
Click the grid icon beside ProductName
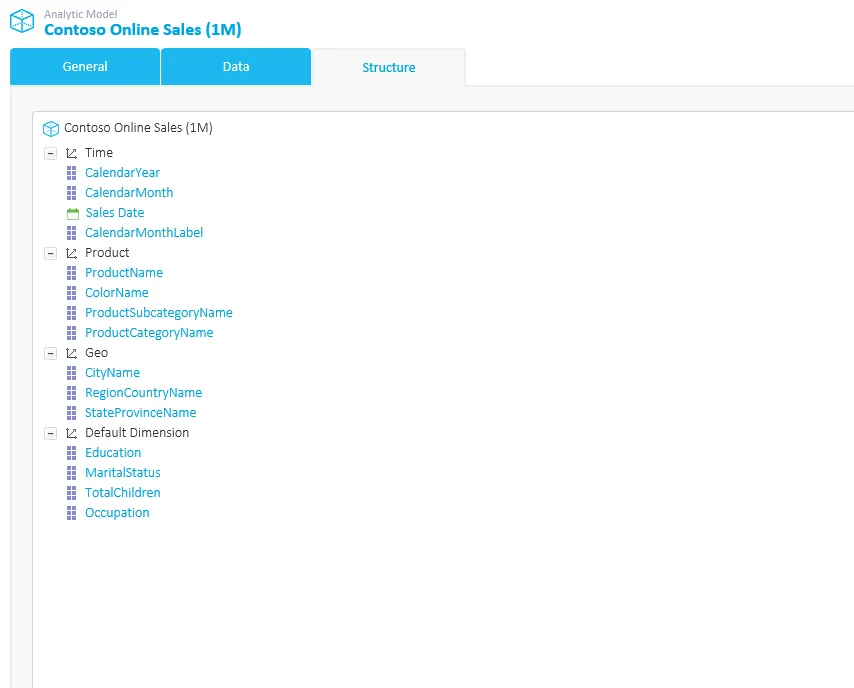coord(71,273)
